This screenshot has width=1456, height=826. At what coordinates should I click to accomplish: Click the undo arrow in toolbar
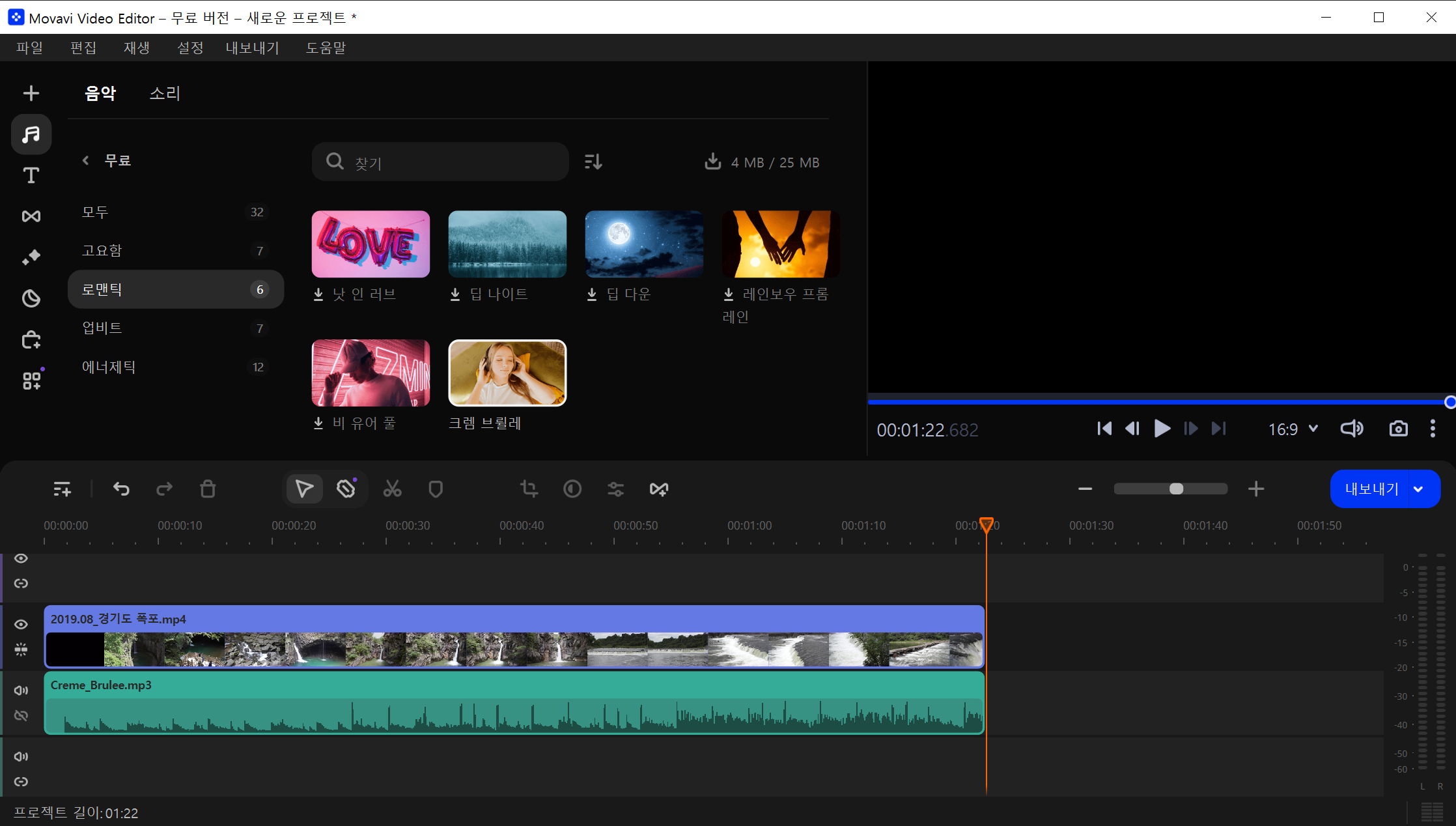coord(121,489)
